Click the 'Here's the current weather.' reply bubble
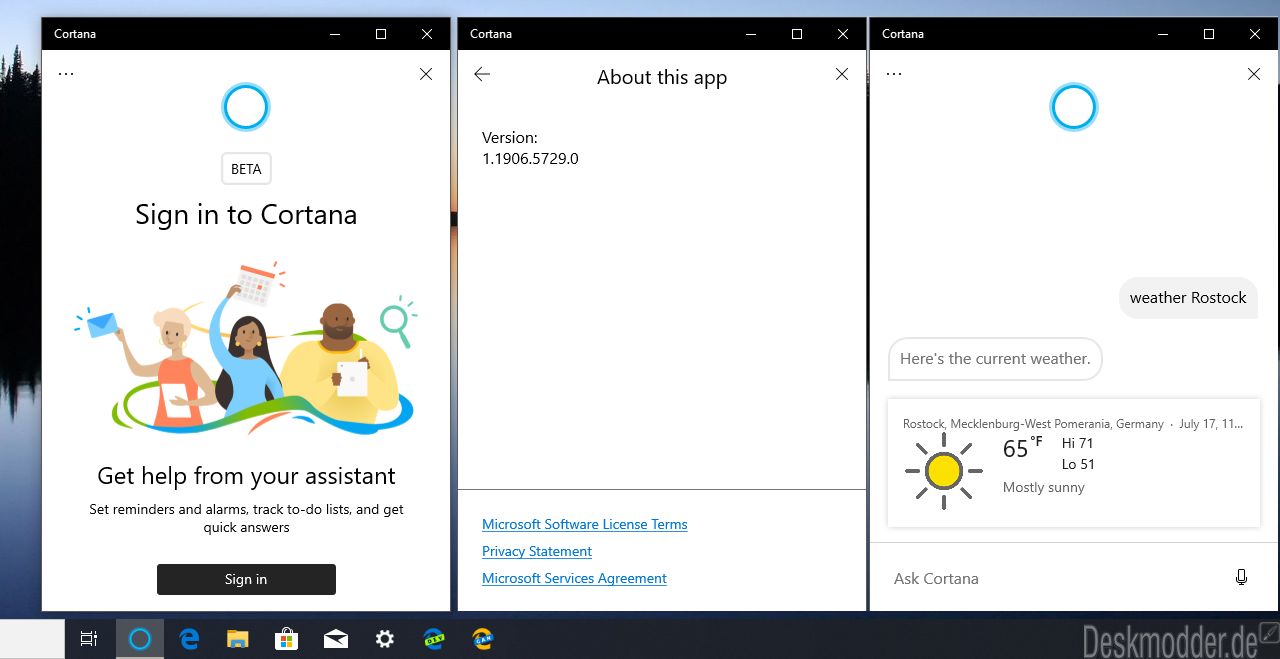1280x659 pixels. pos(995,359)
